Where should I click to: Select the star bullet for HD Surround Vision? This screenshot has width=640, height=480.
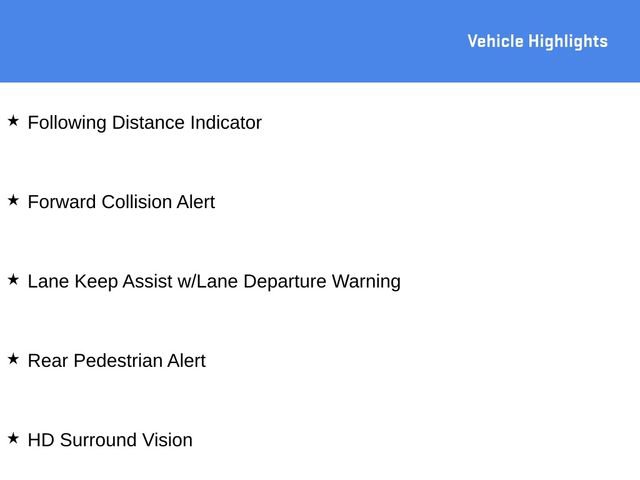pos(13,438)
